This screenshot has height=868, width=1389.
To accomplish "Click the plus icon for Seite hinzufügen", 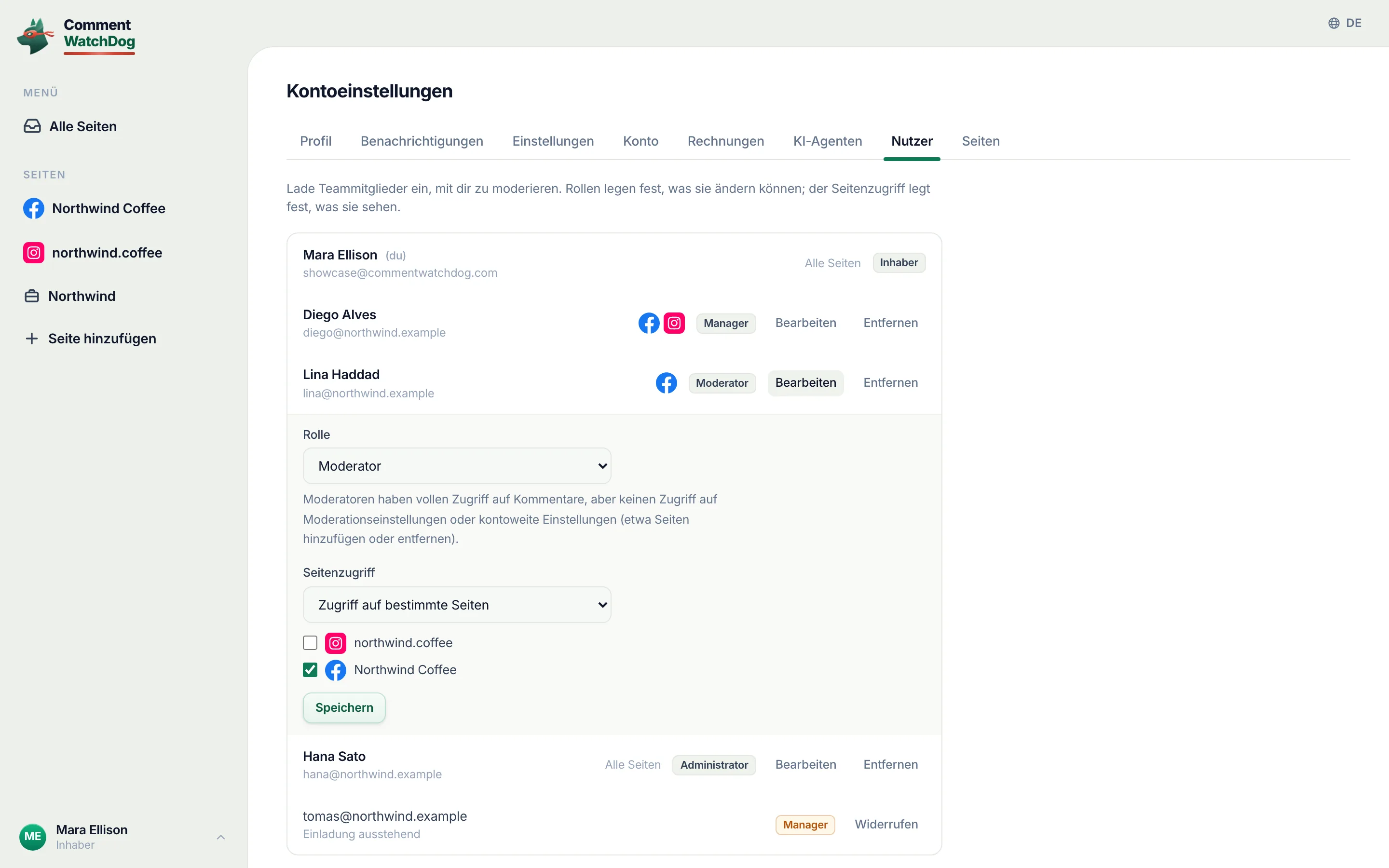I will point(31,339).
